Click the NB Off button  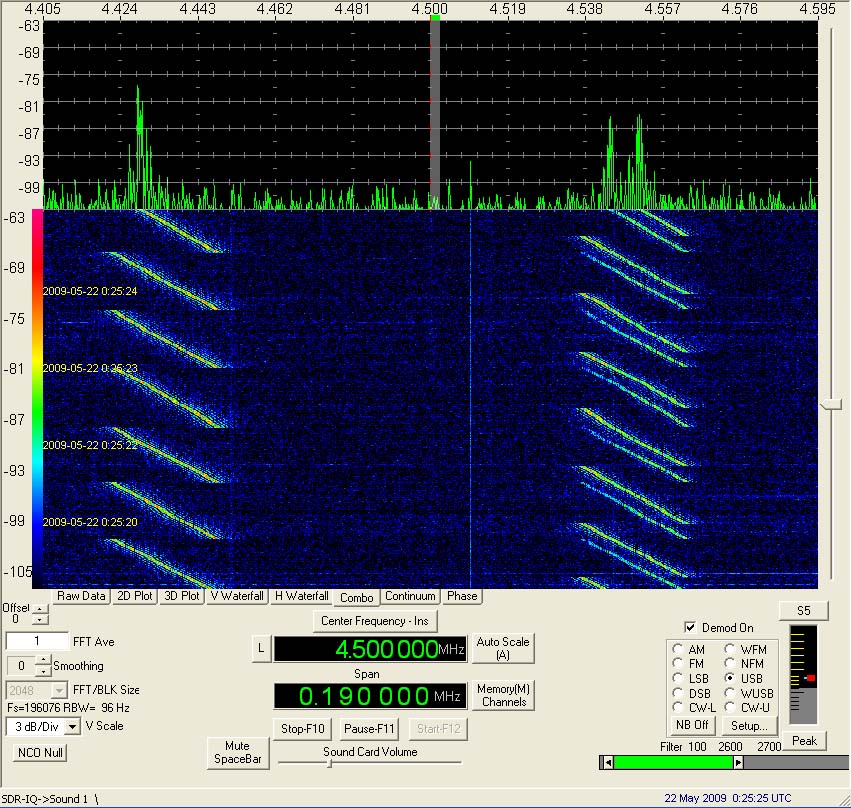[x=692, y=725]
